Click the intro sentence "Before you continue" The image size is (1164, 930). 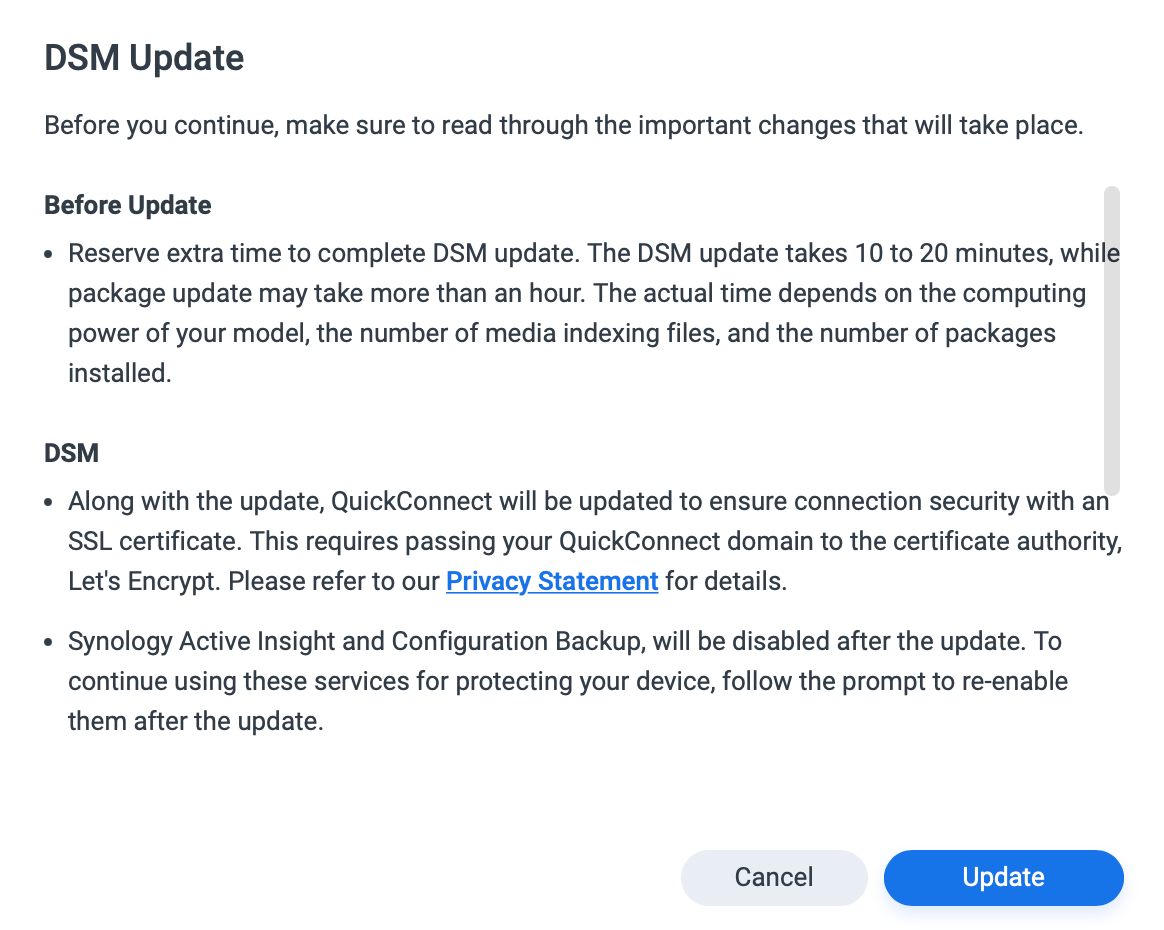tap(563, 125)
